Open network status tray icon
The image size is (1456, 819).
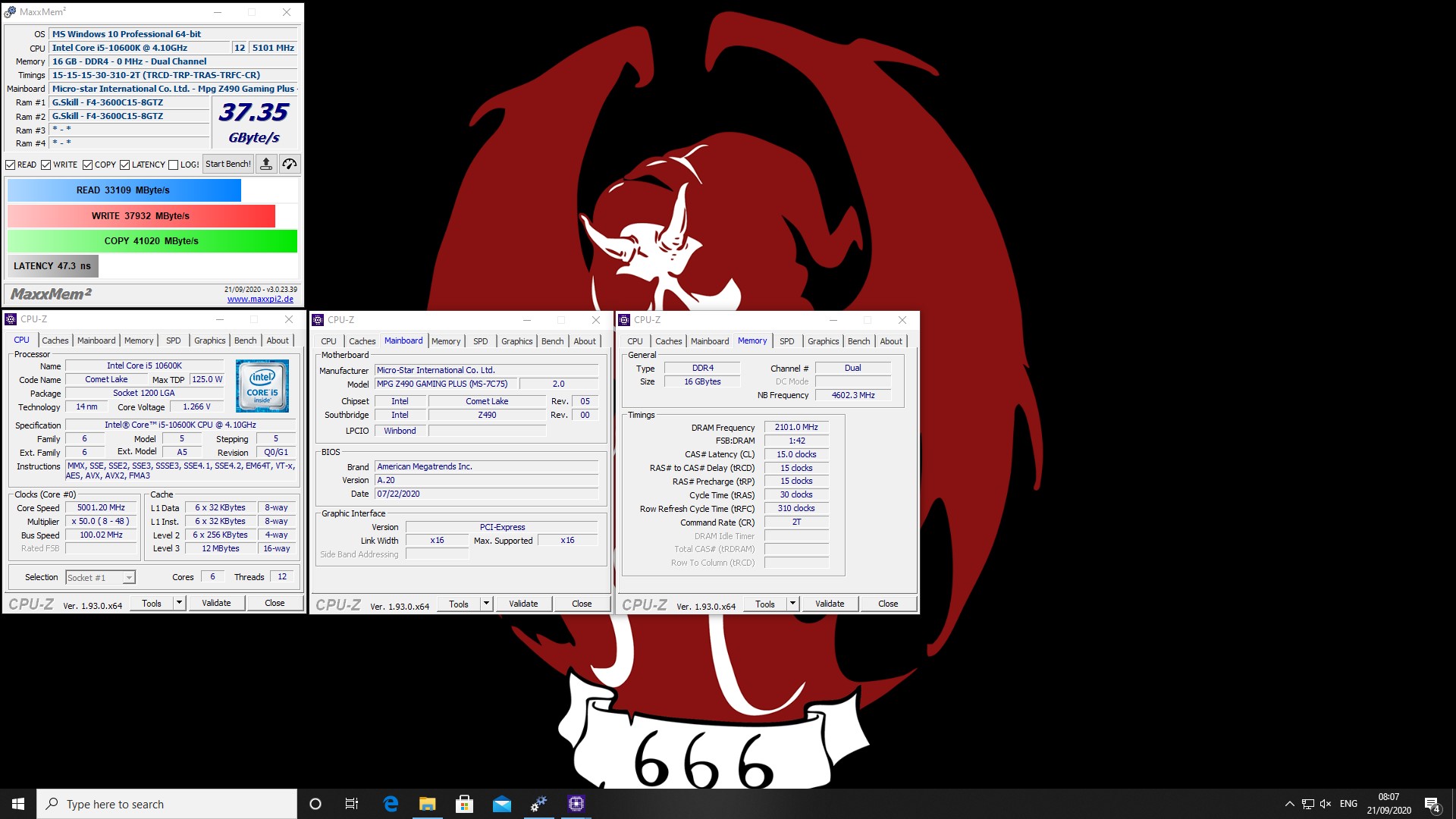coord(1308,804)
